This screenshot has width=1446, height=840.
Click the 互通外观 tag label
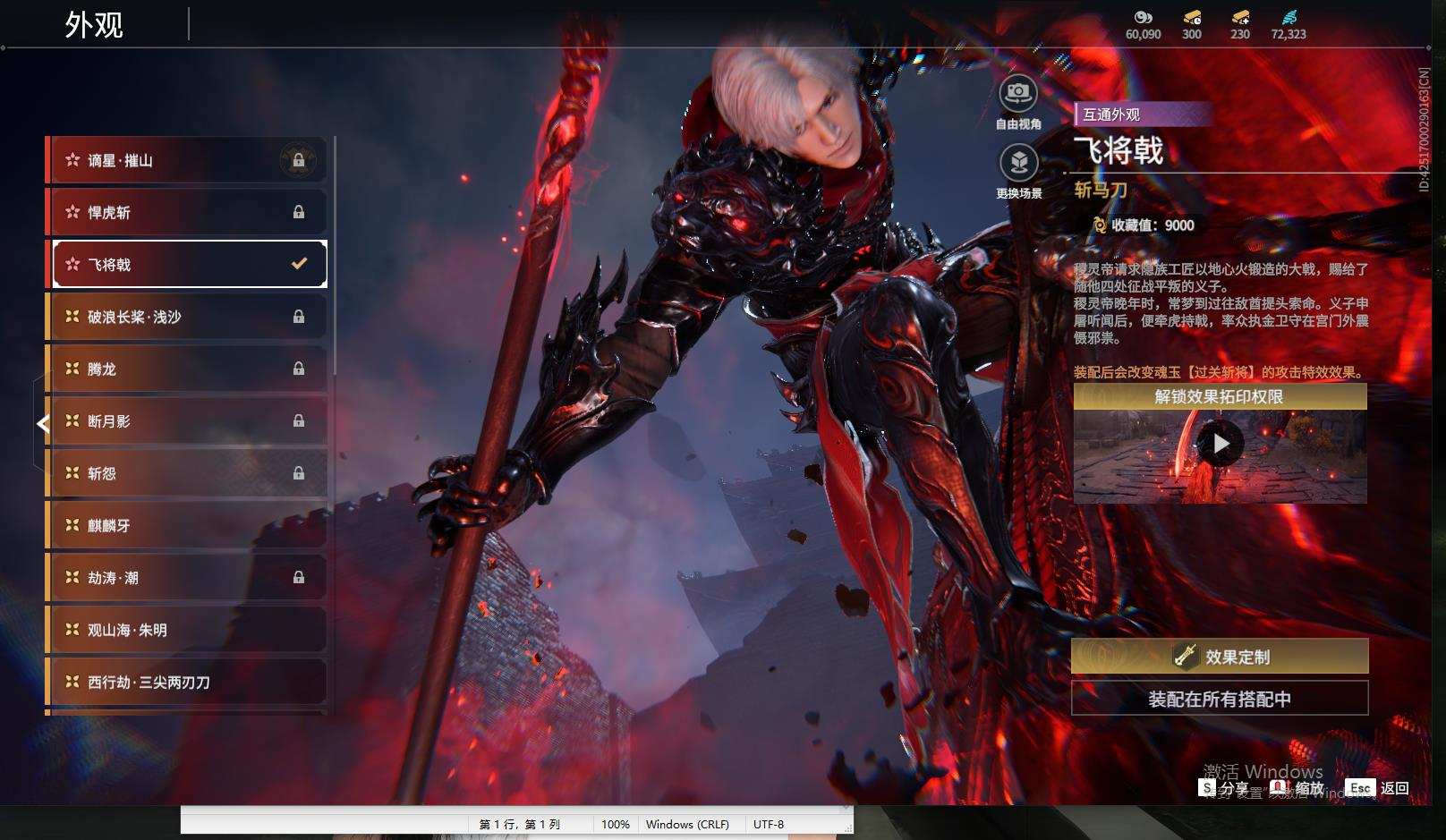pyautogui.click(x=1111, y=115)
